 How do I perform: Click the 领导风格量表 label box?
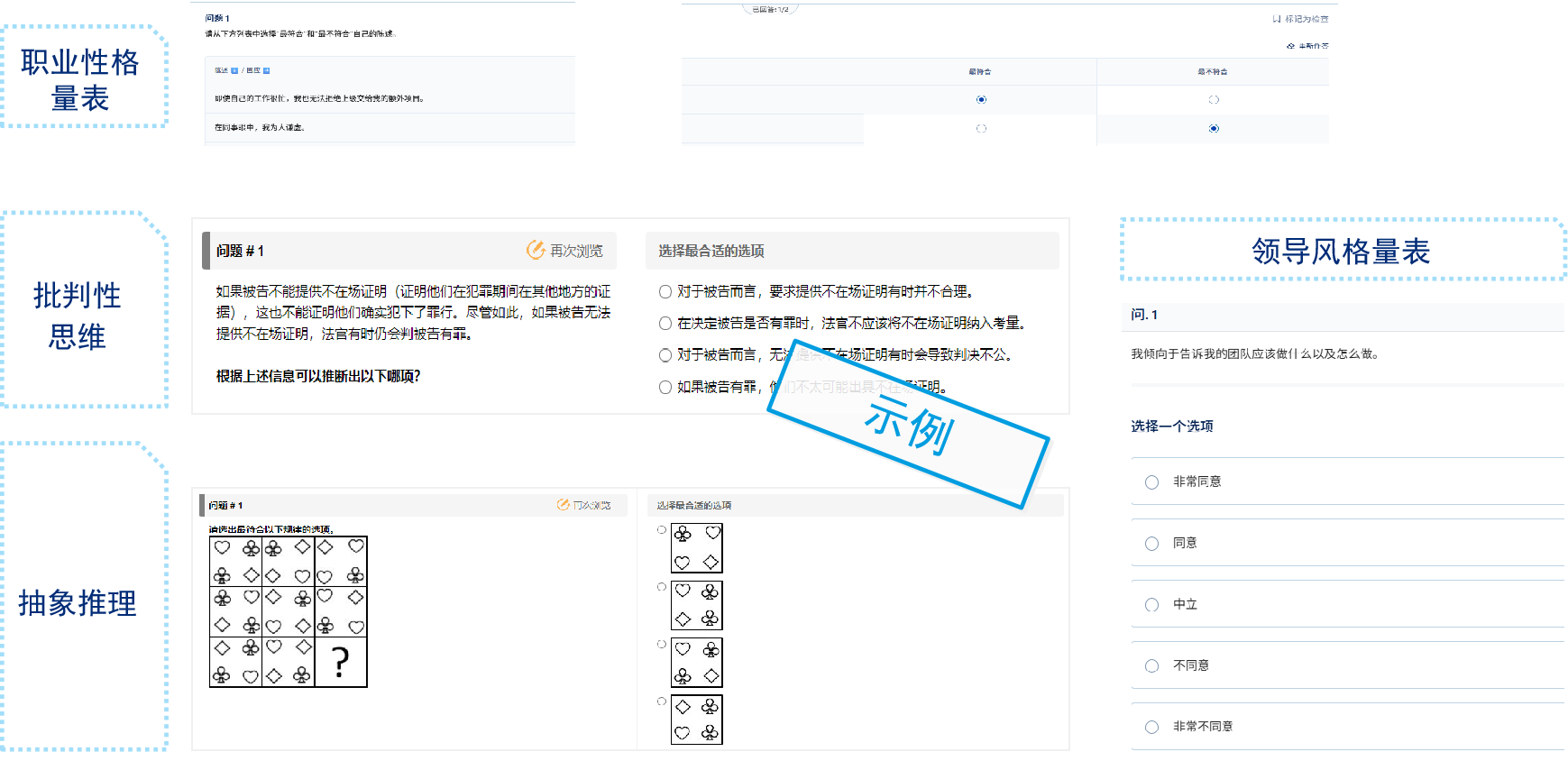(1341, 251)
